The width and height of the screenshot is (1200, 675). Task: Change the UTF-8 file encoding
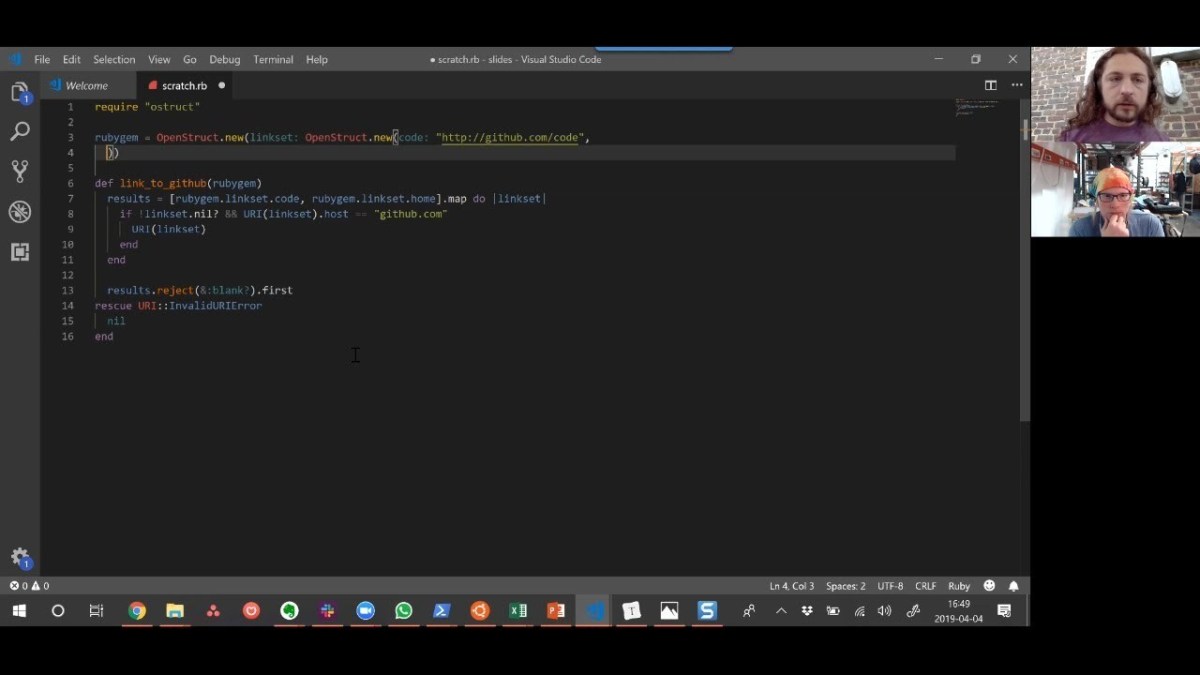890,586
